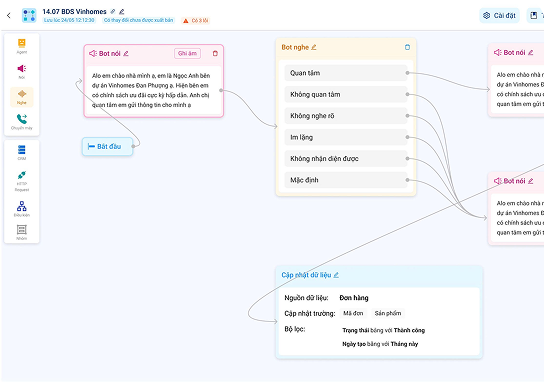The width and height of the screenshot is (544, 385).
Task: Click the Không nhận diện được connector dot
Action: 407,159
